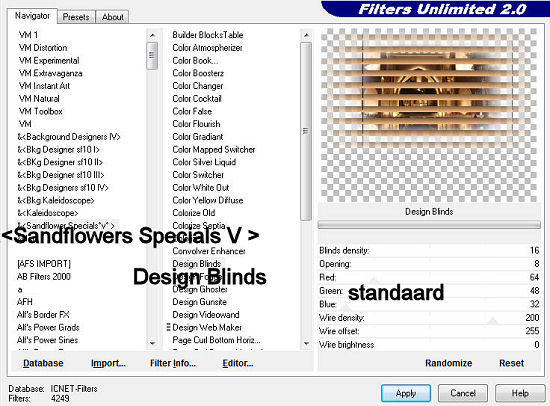Select Bkg Designer sf10 I category
Viewport: 550px width, 406px height.
click(59, 149)
